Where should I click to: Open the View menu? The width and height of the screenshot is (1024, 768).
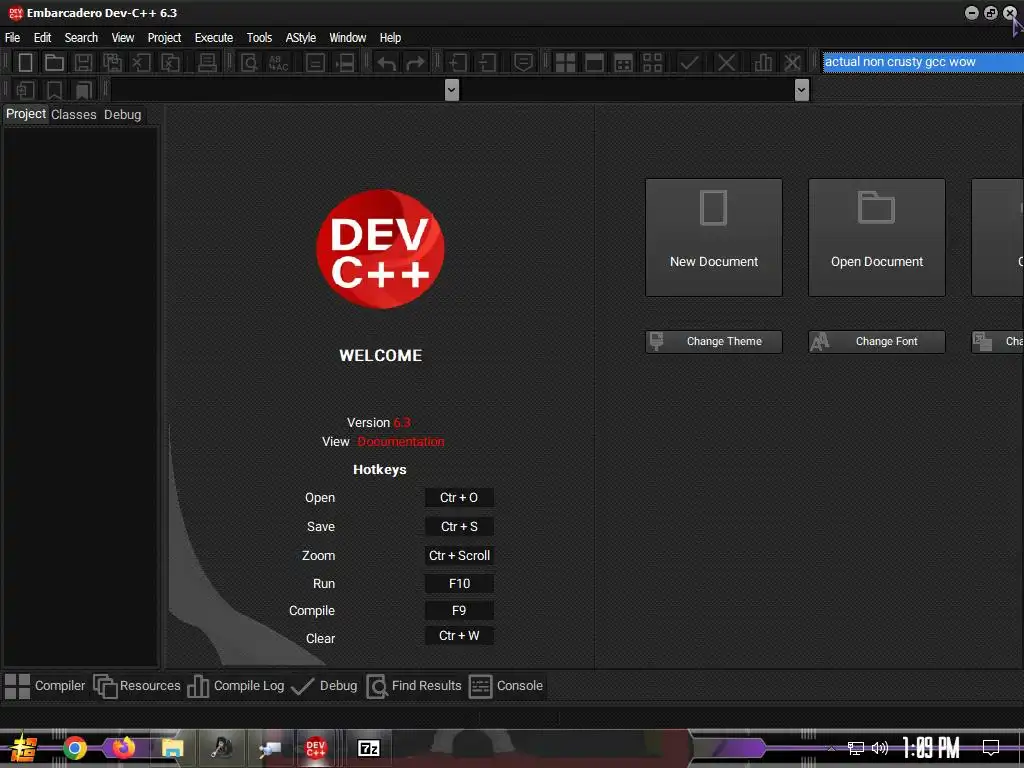pos(123,38)
